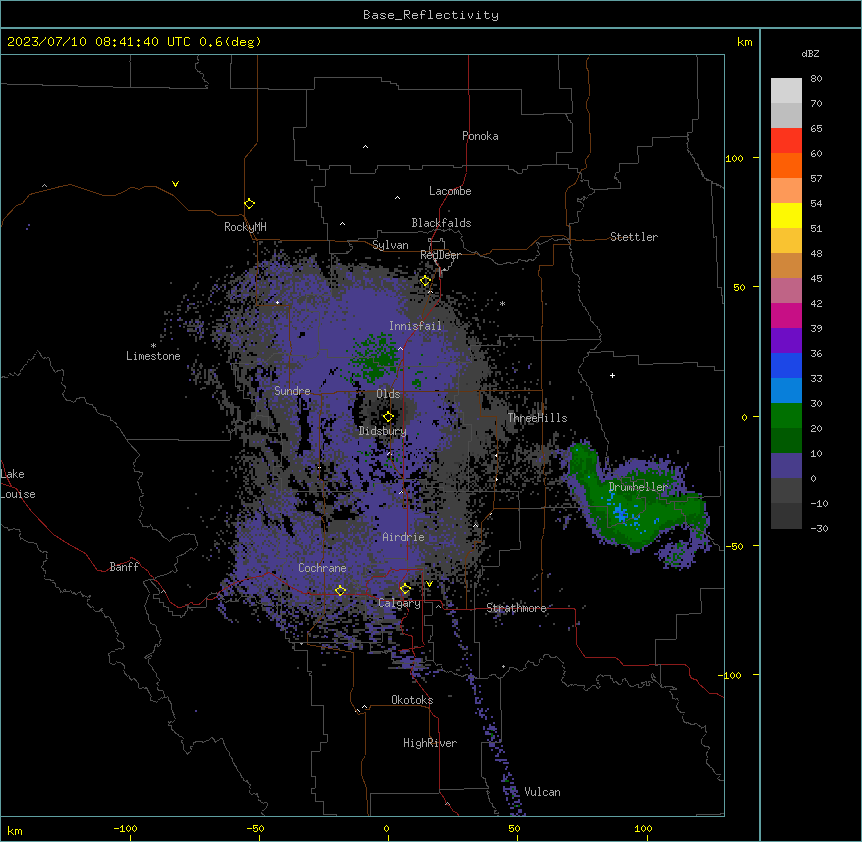Viewport: 862px width, 842px height.
Task: Click the Banff town label
Action: (124, 567)
